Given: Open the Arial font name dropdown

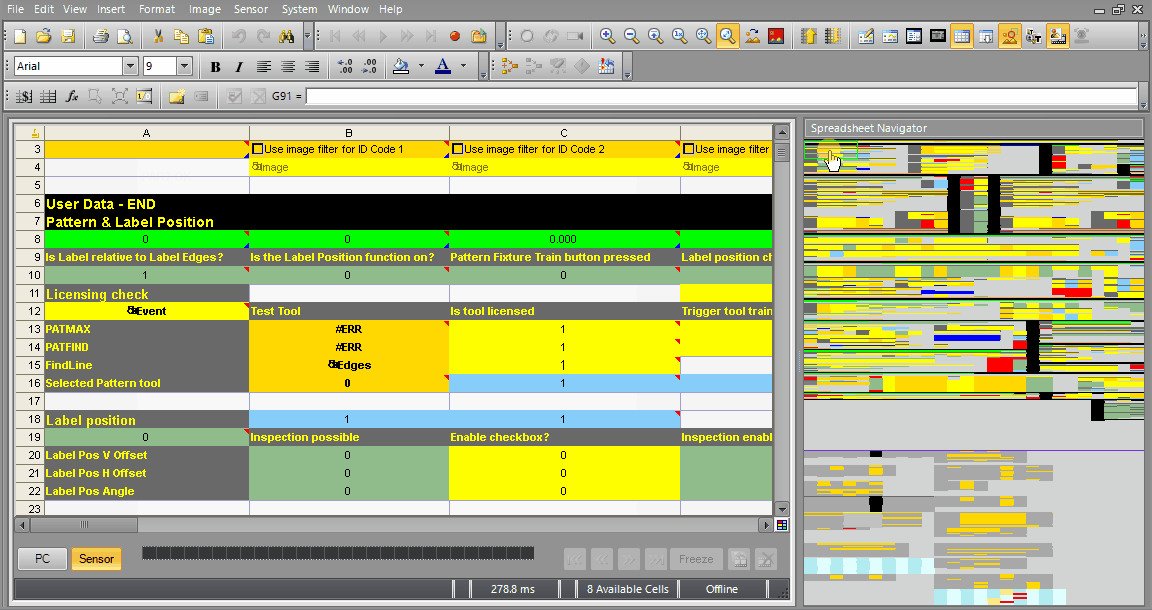Looking at the screenshot, I should coord(130,67).
